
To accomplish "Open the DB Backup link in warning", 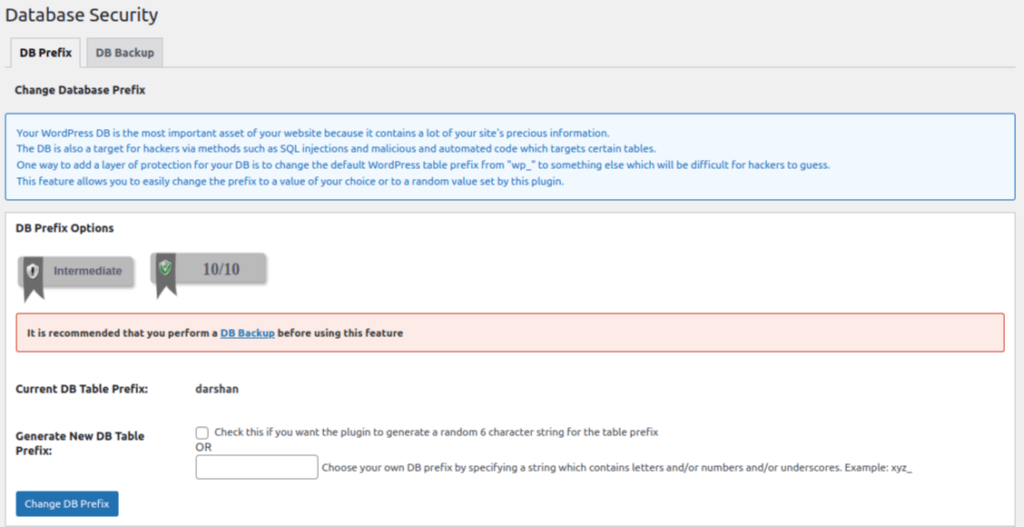I will pos(248,333).
